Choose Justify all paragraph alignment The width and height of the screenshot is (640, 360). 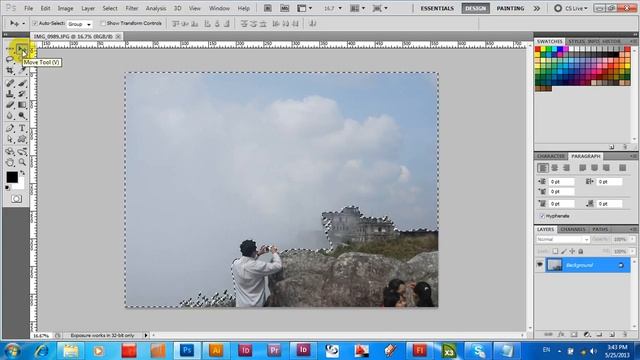tap(622, 168)
